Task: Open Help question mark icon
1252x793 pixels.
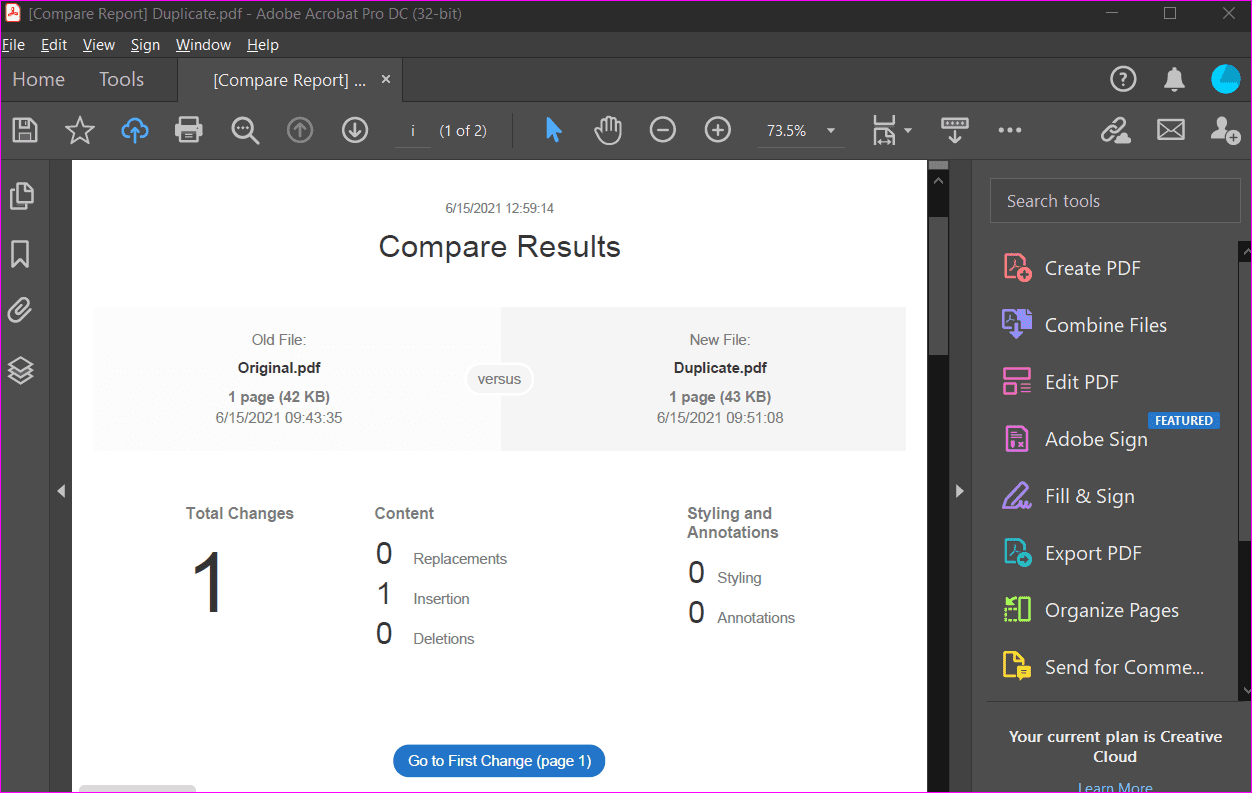Action: [x=1123, y=79]
